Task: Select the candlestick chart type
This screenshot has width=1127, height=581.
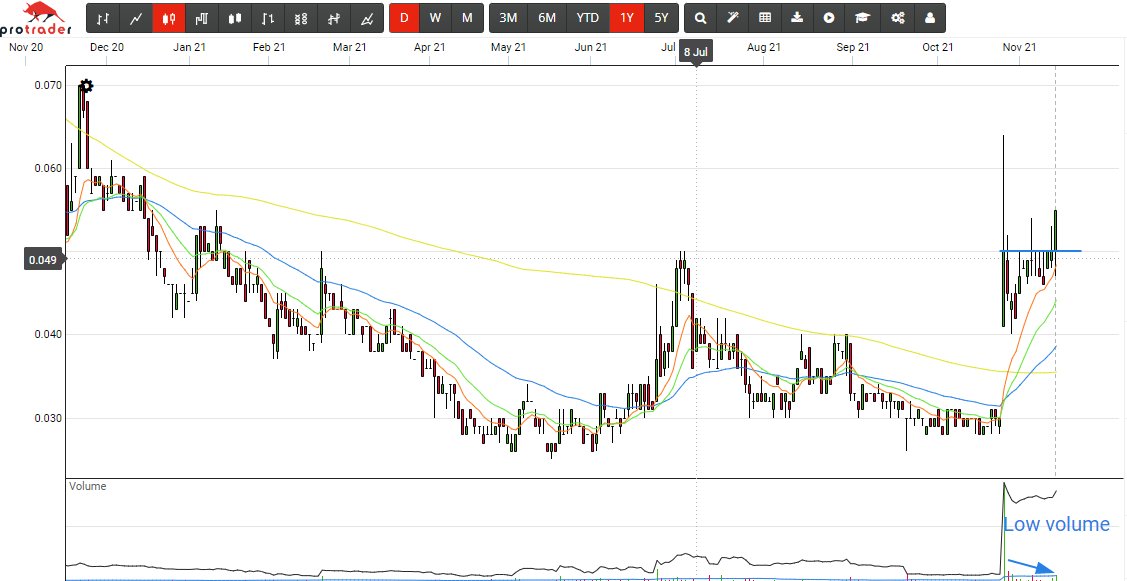Action: pyautogui.click(x=169, y=18)
